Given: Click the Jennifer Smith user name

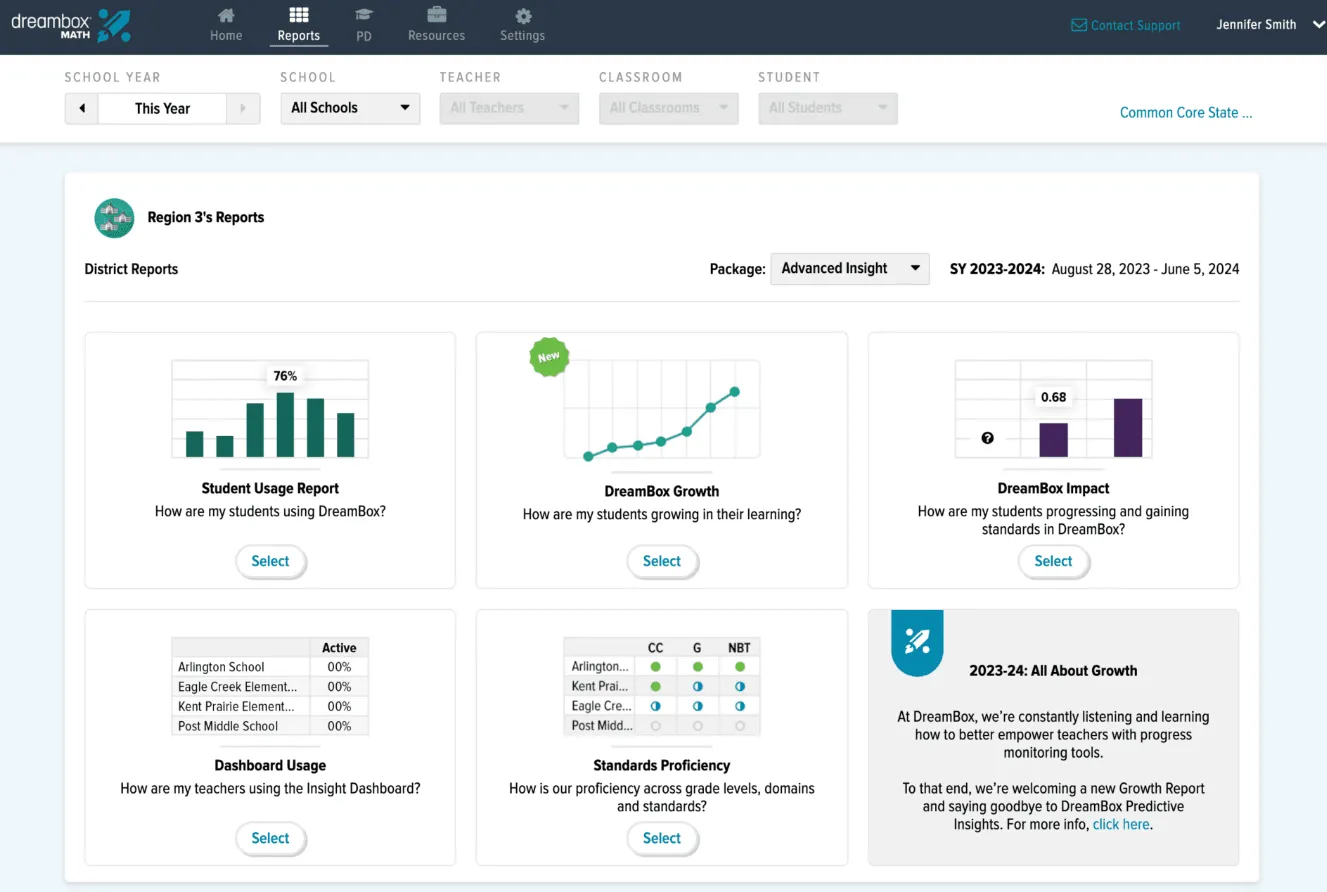Looking at the screenshot, I should (x=1256, y=25).
